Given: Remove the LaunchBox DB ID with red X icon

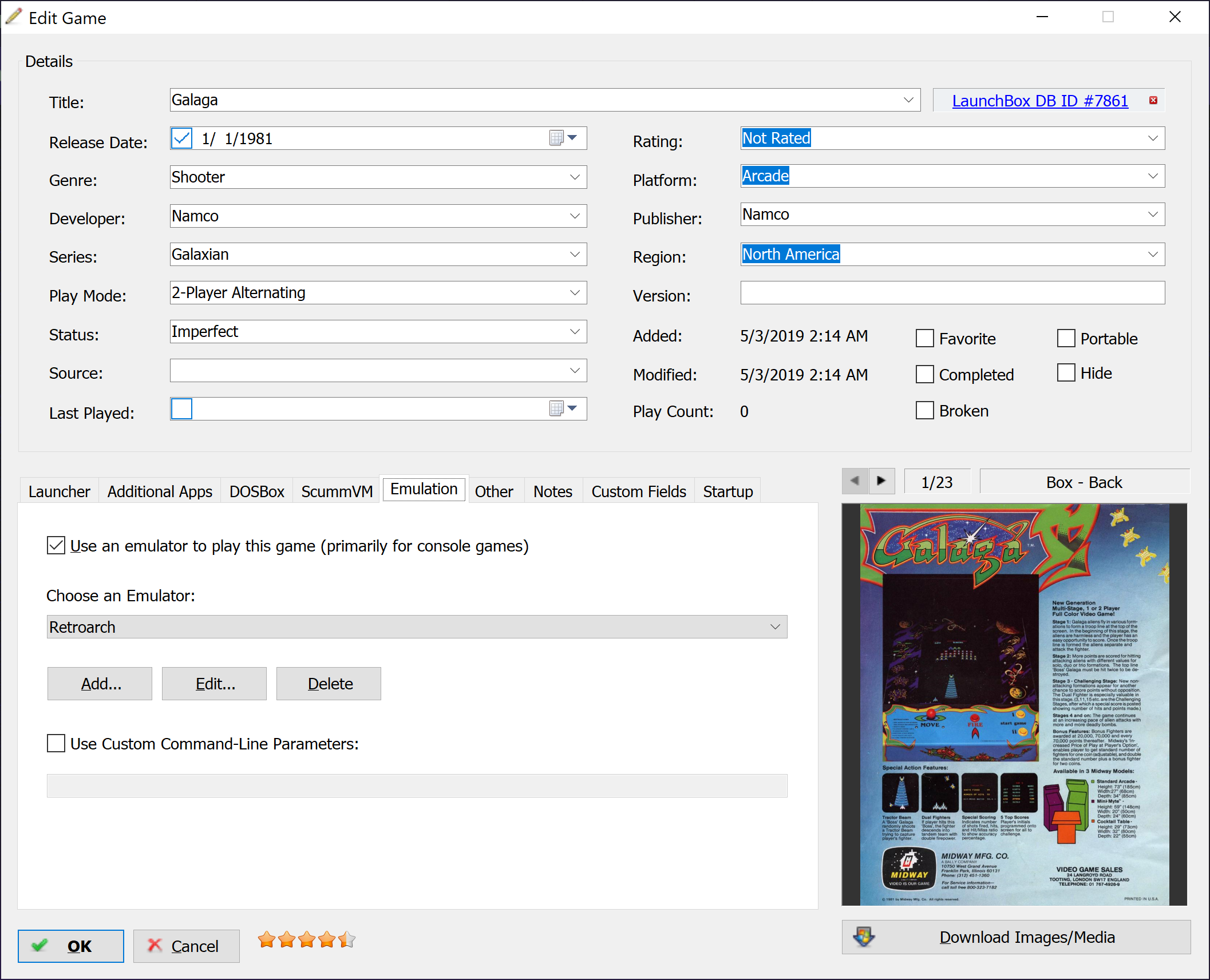Looking at the screenshot, I should point(1153,101).
